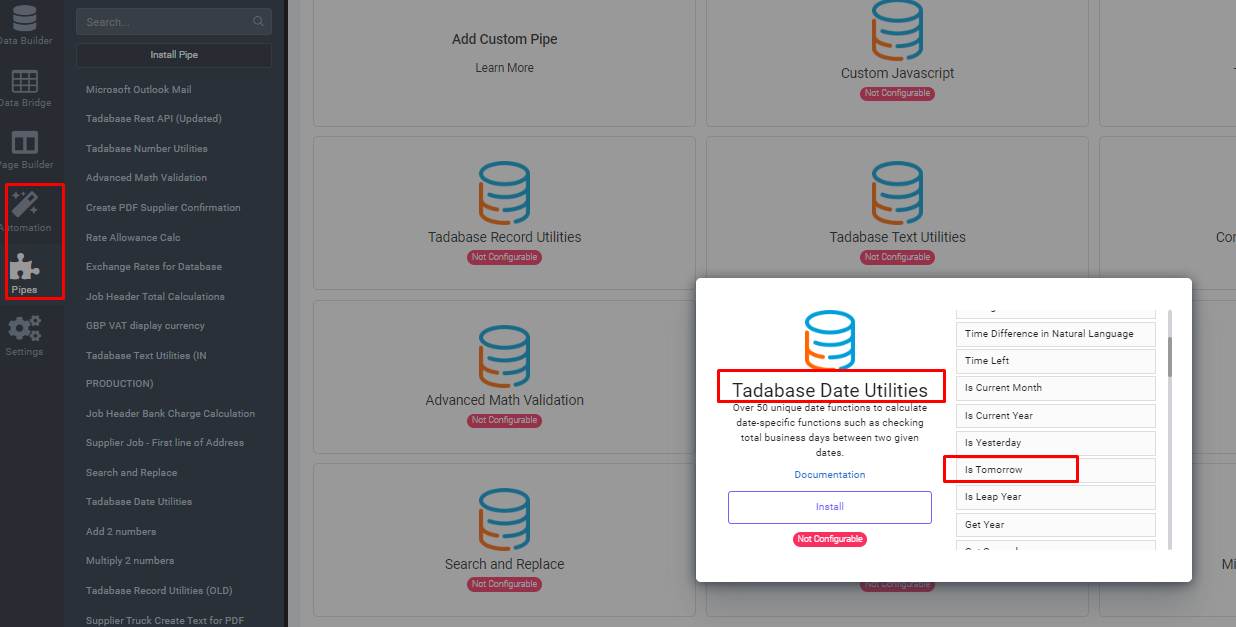Open the Pipes puzzle piece icon
This screenshot has height=627, width=1236.
click(25, 267)
